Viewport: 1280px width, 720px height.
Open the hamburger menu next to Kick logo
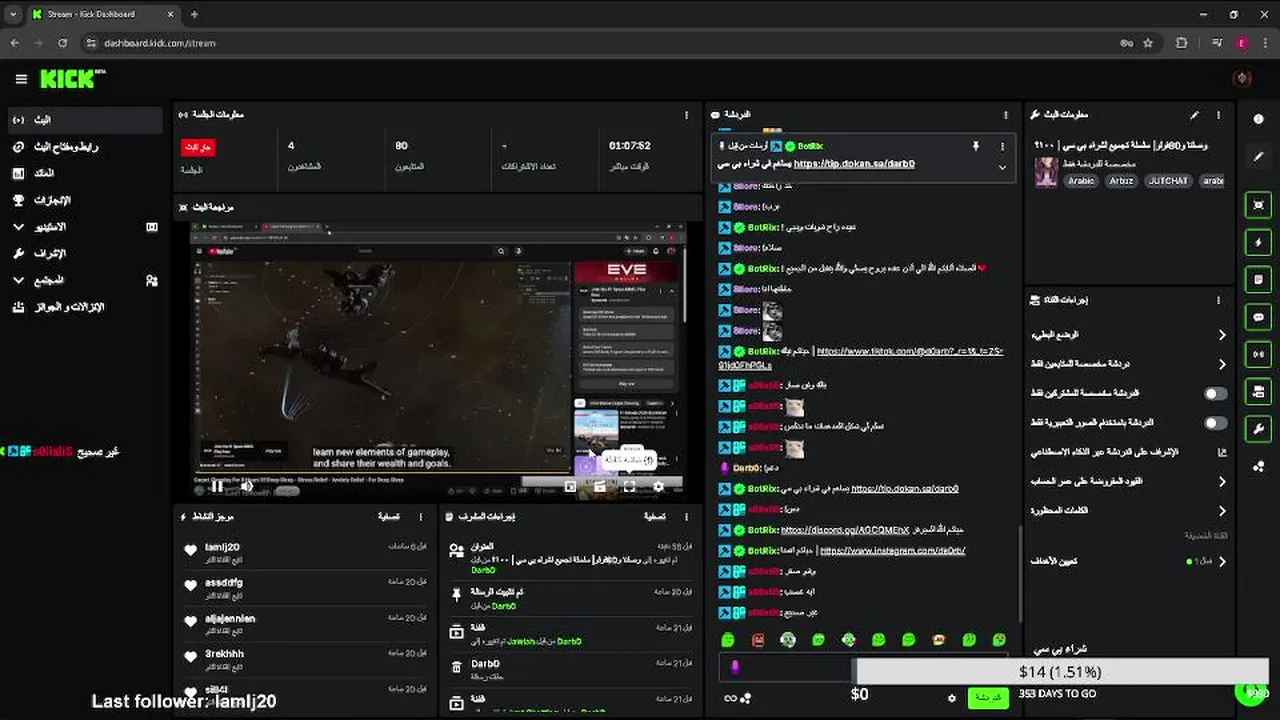click(x=21, y=79)
